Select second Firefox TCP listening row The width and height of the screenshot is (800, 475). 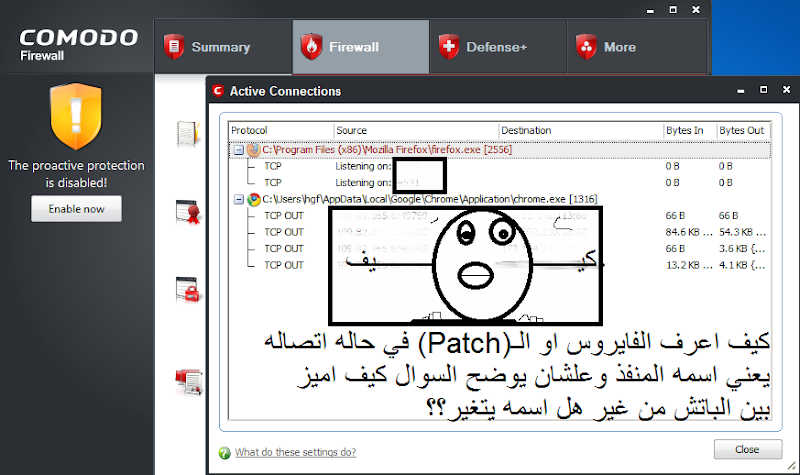(499, 183)
